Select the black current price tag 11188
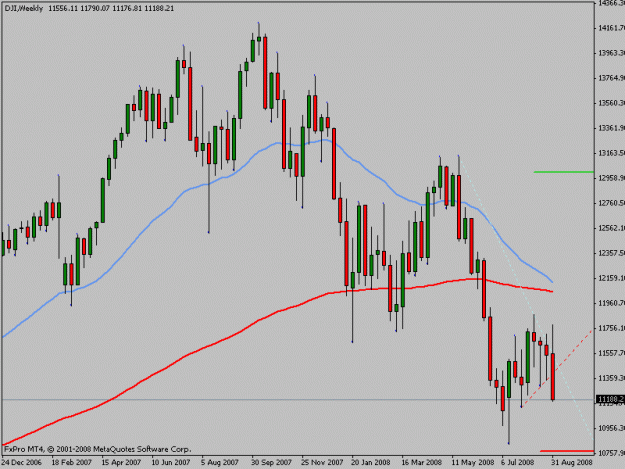Screen dimensions: 625x469 tap(610, 399)
